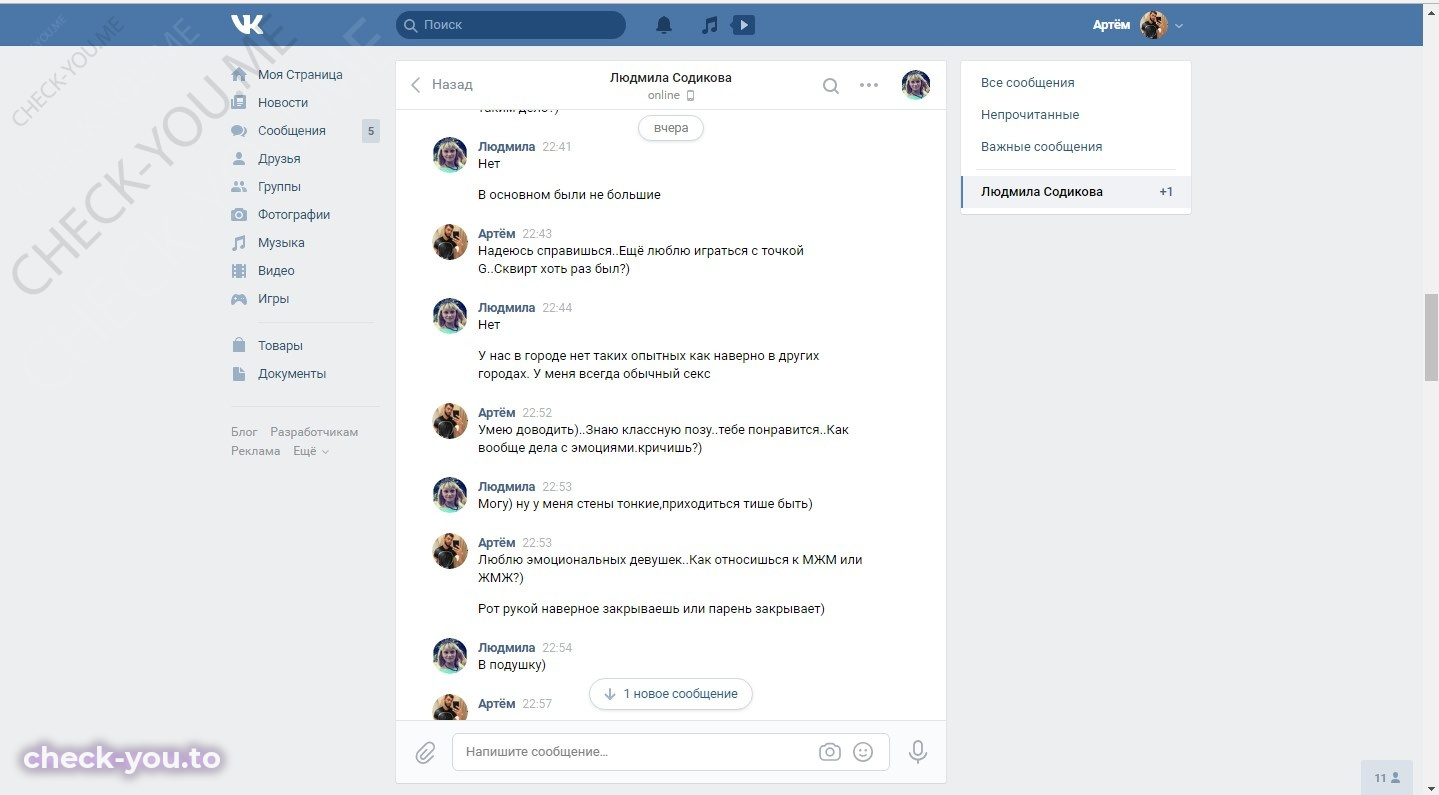Jump to 1 новое сообщение
The image size is (1439, 795).
[670, 694]
